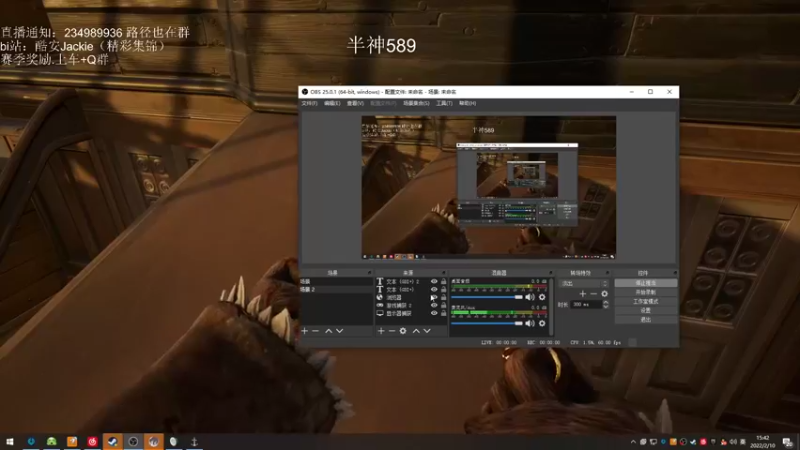
Task: Toggle visibility of 游戏捕获 2 source
Action: tap(434, 305)
